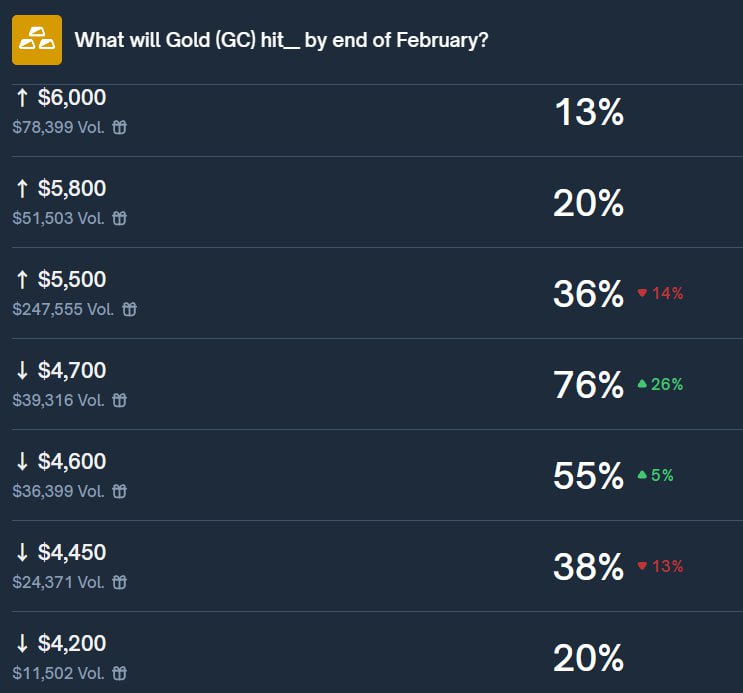Image resolution: width=743 pixels, height=693 pixels.
Task: Select the ↑ $5,800 outcome label
Action: tap(61, 188)
